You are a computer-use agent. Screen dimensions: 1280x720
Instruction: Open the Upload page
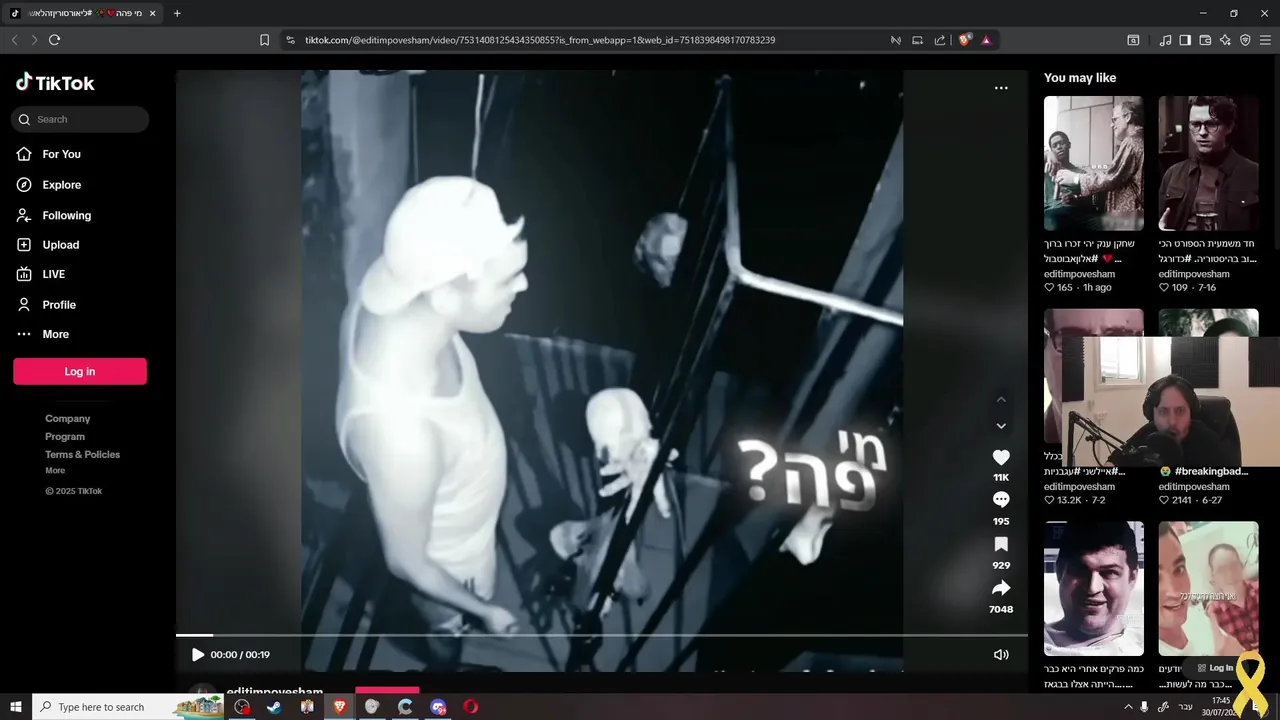(x=60, y=245)
